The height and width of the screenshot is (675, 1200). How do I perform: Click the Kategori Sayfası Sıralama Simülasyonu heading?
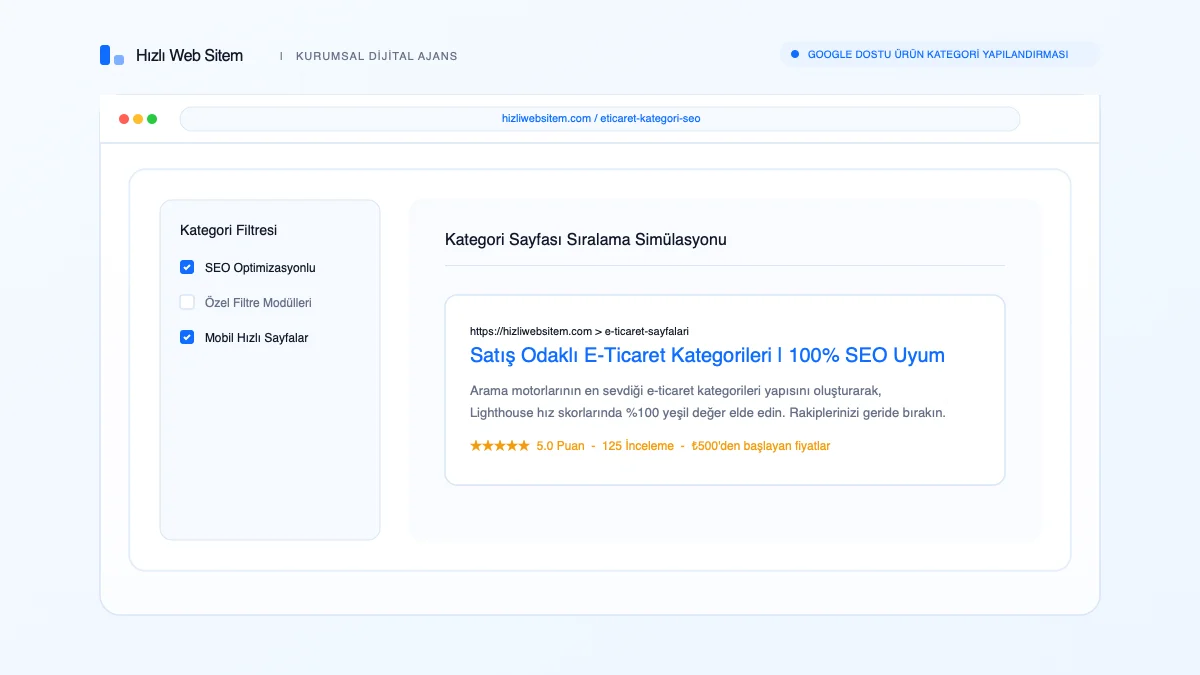tap(586, 240)
